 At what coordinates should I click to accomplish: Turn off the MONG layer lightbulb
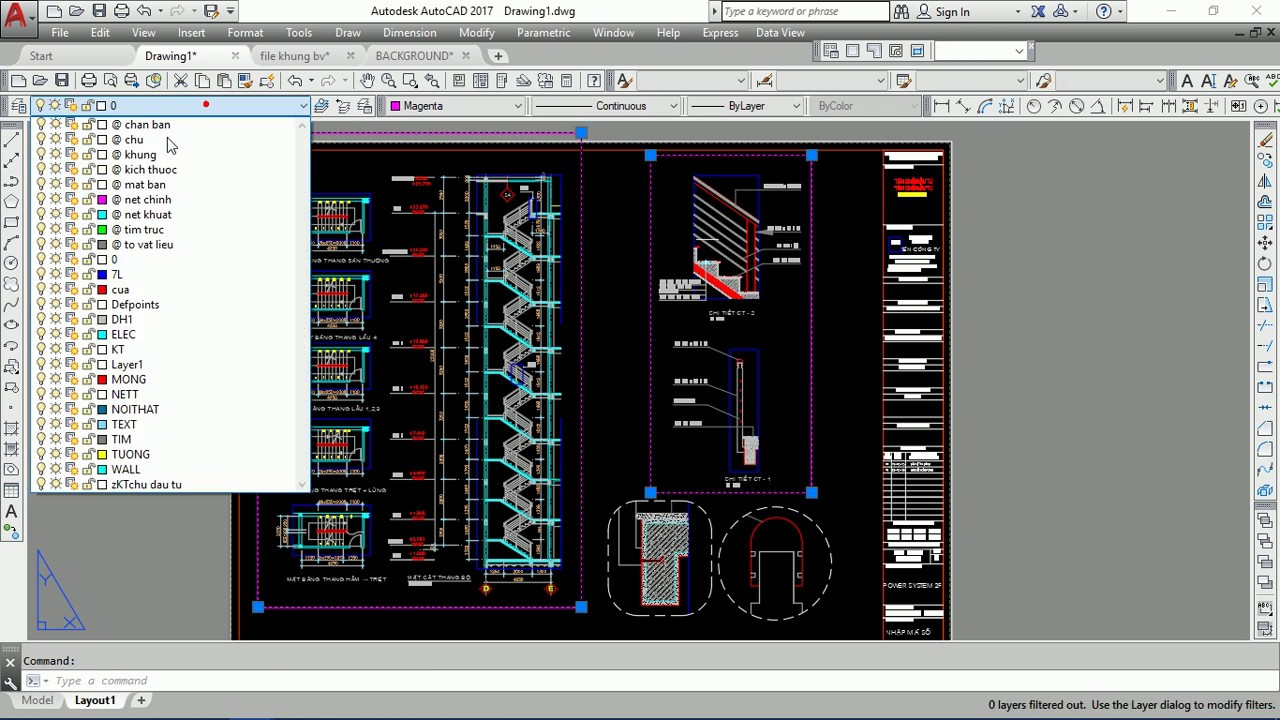pos(41,379)
